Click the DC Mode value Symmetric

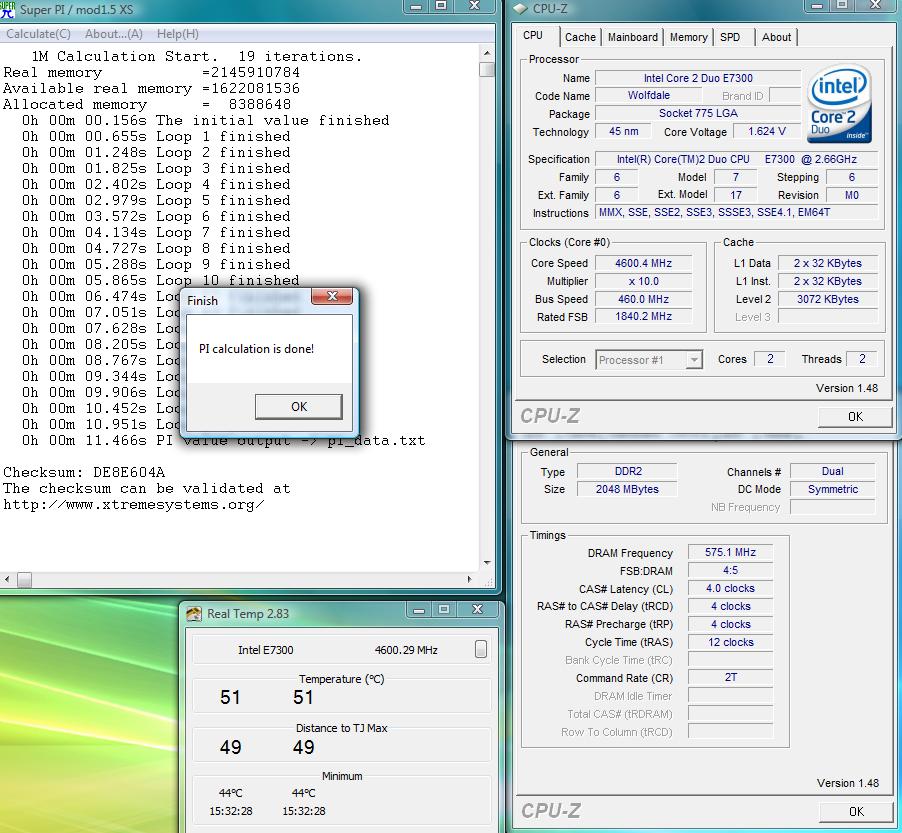point(832,489)
